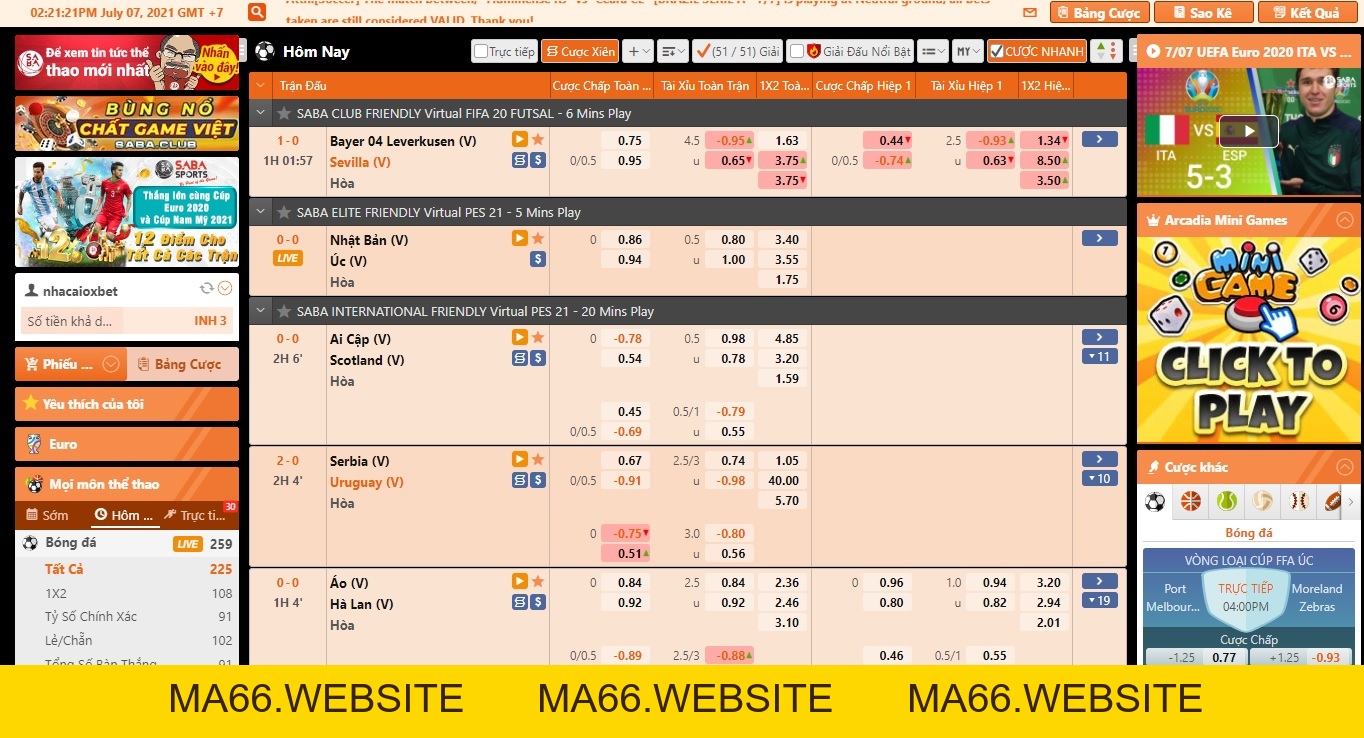The height and width of the screenshot is (738, 1364).
Task: Select the volleyball icon under Cược khác
Action: tap(1262, 501)
